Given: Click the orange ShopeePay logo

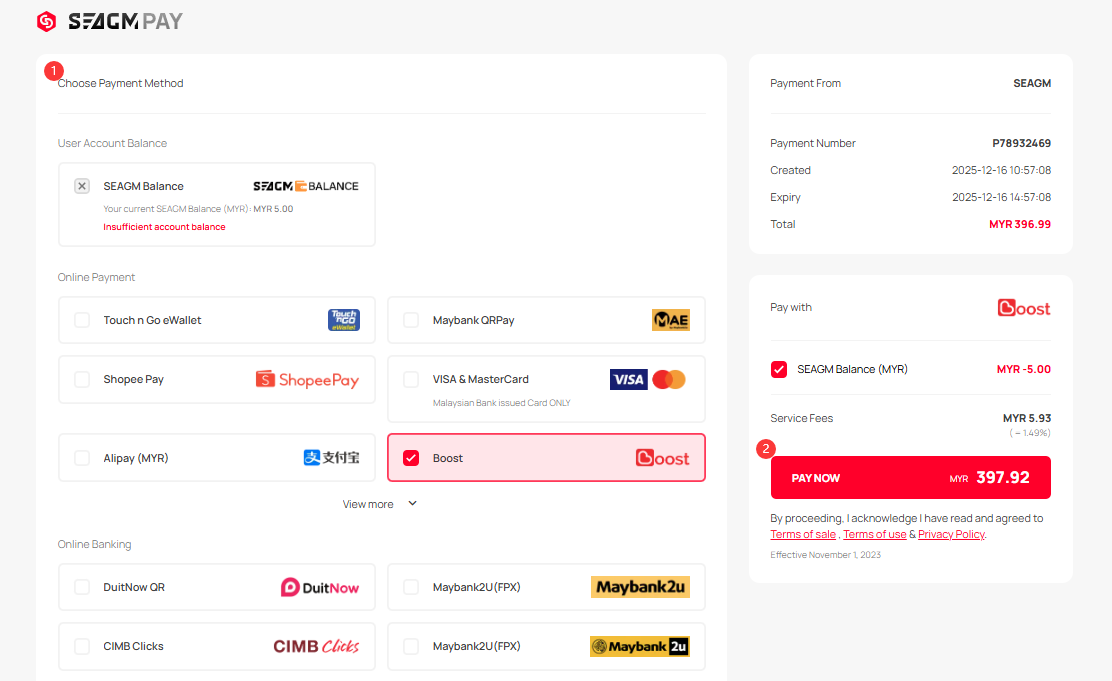Looking at the screenshot, I should click(307, 379).
